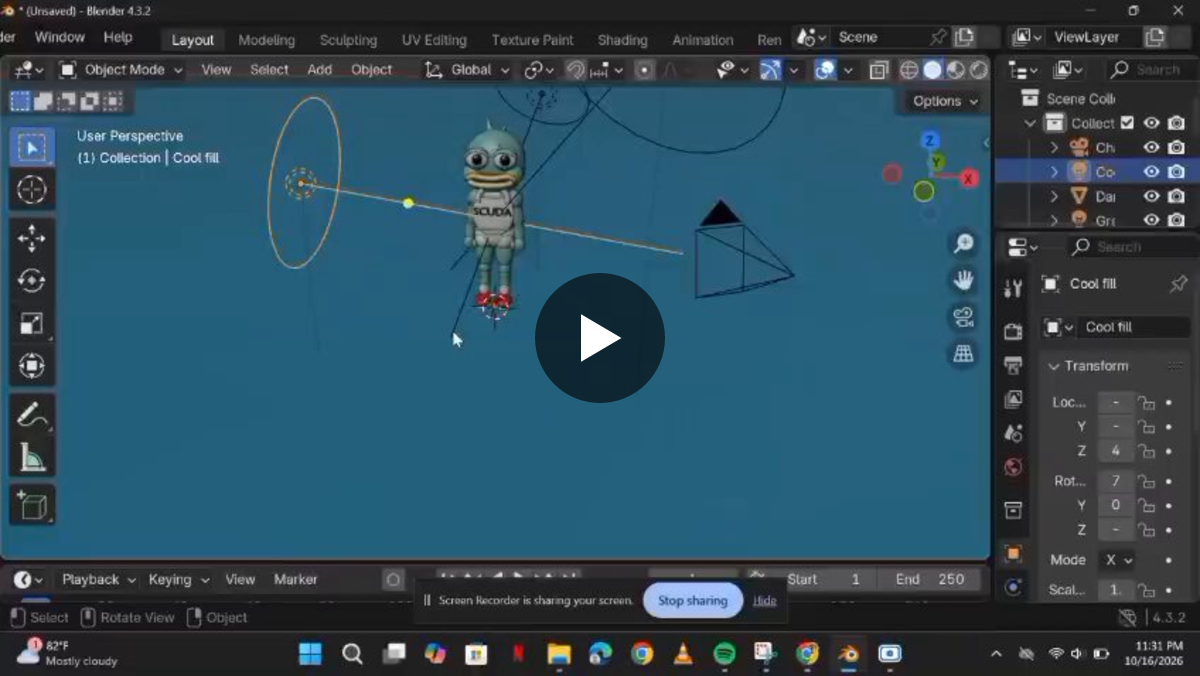Open the Global transform orientation dropdown
This screenshot has height=676, width=1200.
(x=467, y=70)
